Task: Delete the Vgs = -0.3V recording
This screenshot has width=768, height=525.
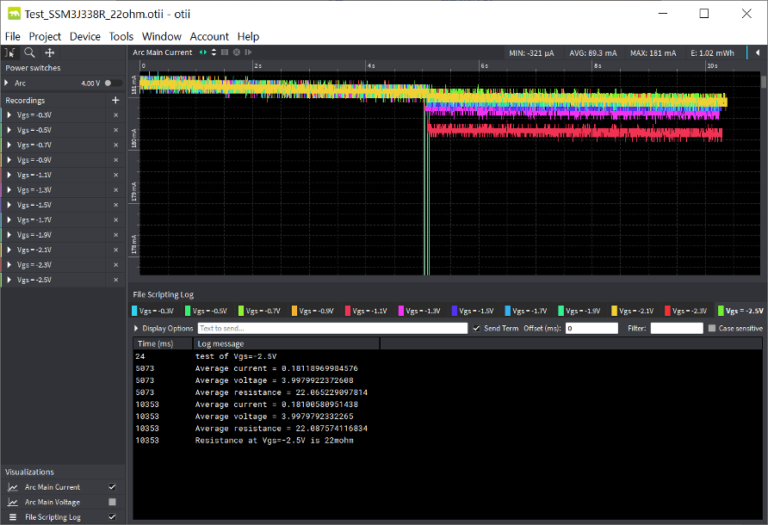Action: 115,115
